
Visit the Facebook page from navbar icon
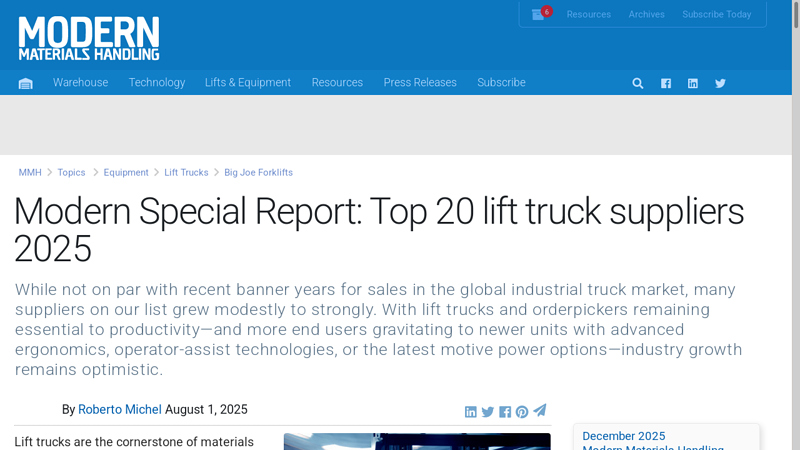(x=666, y=83)
